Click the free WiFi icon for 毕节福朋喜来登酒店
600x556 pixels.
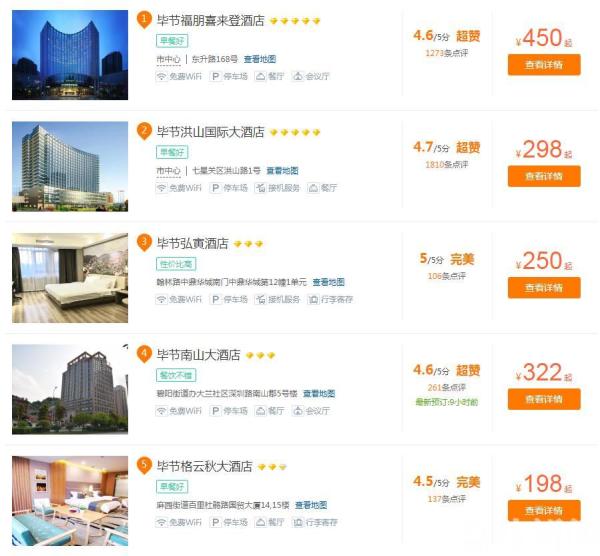[161, 76]
